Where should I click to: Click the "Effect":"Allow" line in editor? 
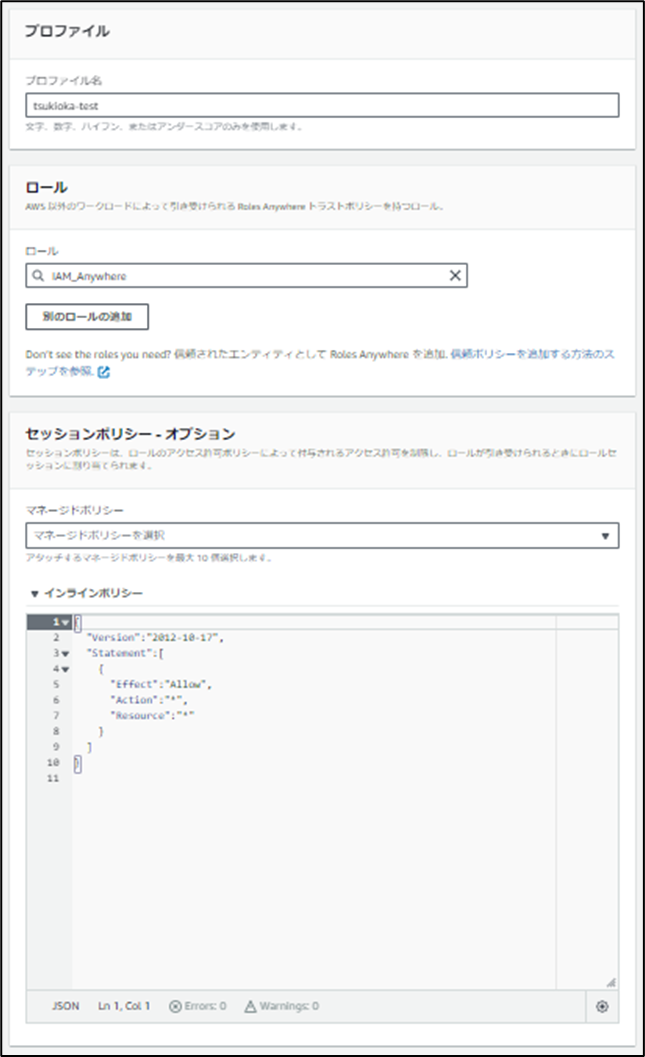click(161, 684)
